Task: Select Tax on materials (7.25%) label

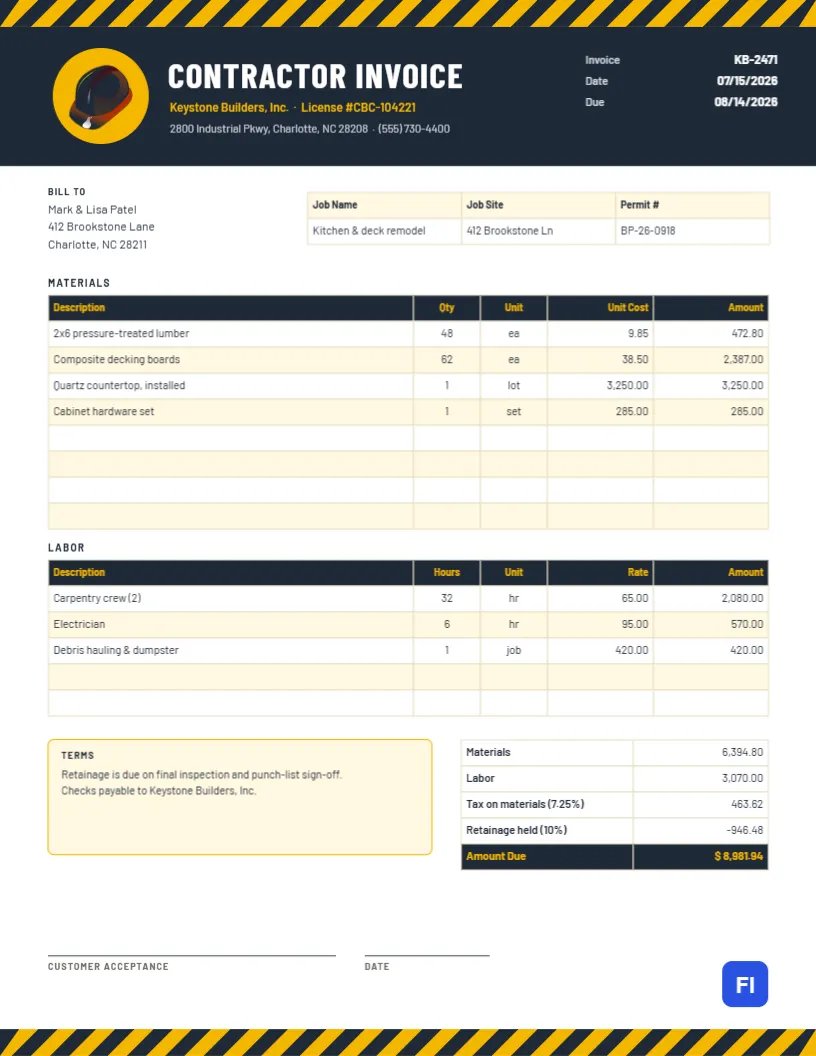Action: pos(525,804)
